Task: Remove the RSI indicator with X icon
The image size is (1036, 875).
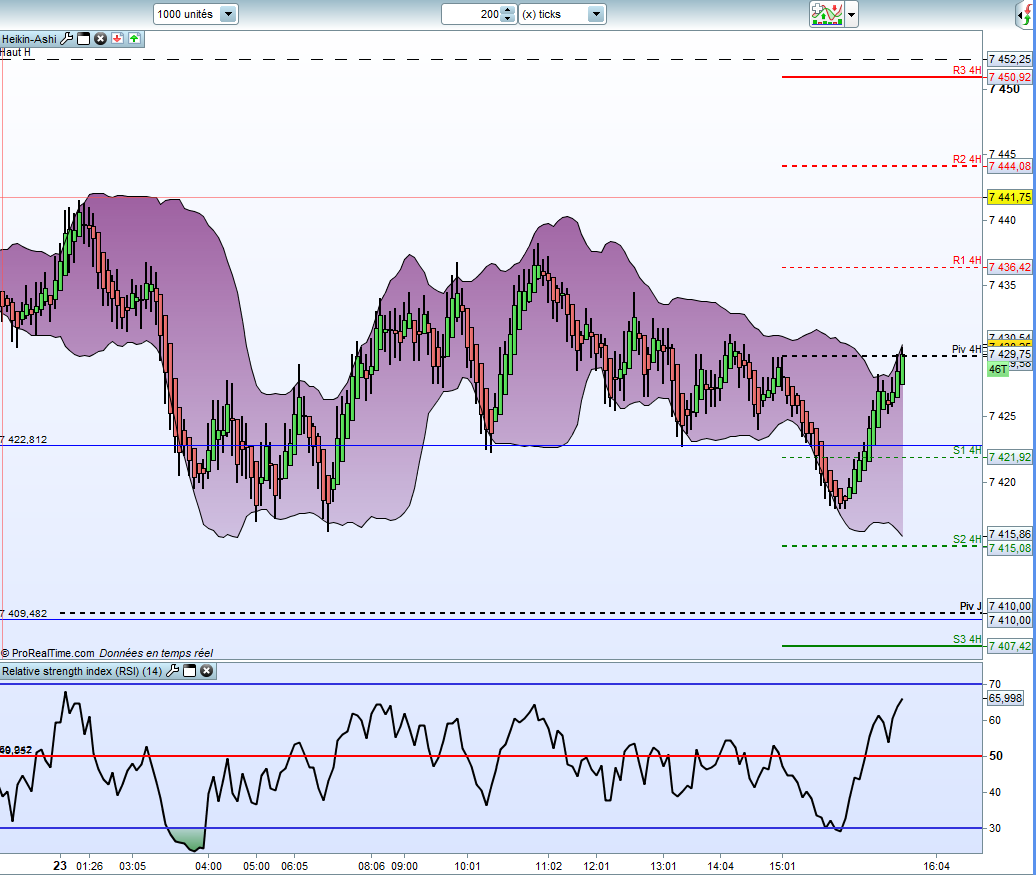Action: 207,671
